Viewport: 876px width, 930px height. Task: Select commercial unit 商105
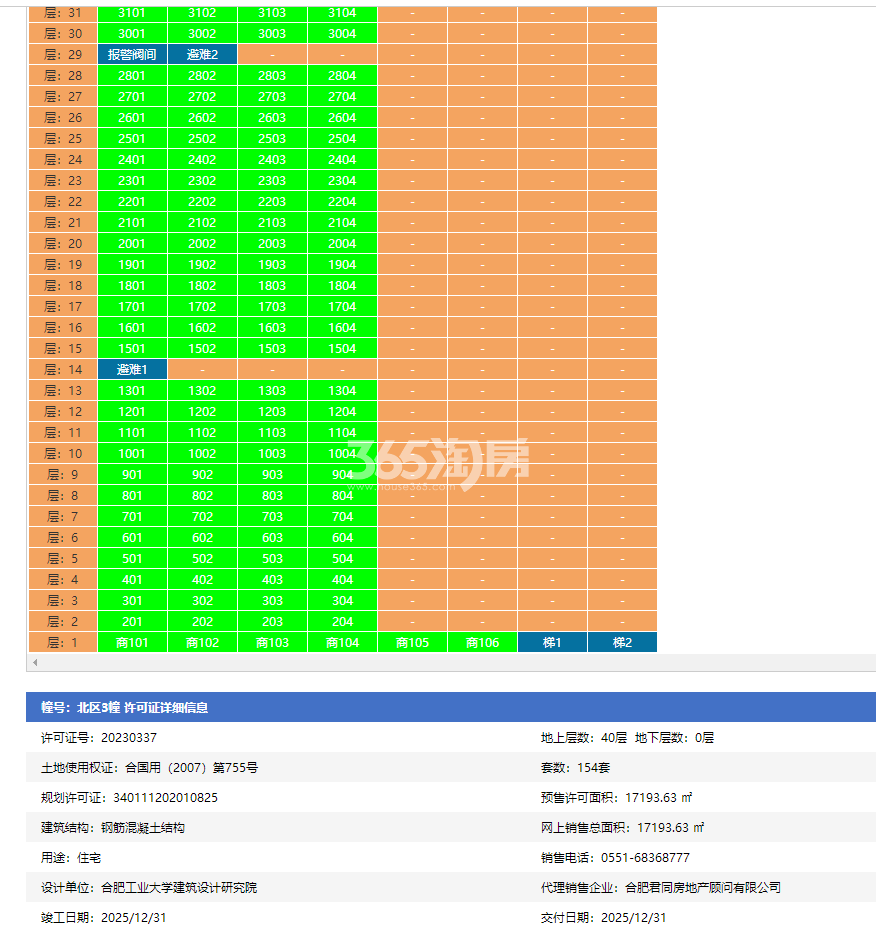click(x=412, y=642)
